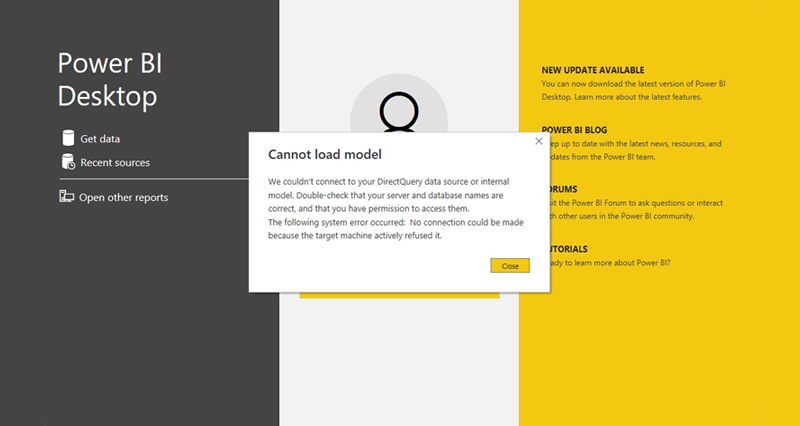Open the FORUMS heading link
The image size is (800, 426).
click(563, 189)
